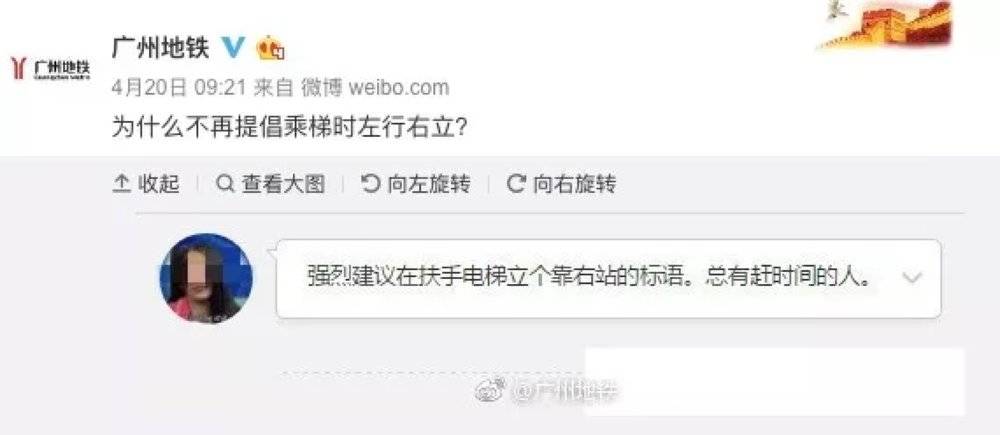The height and width of the screenshot is (435, 1000).
Task: Click the orange crown membership badge
Action: point(270,48)
